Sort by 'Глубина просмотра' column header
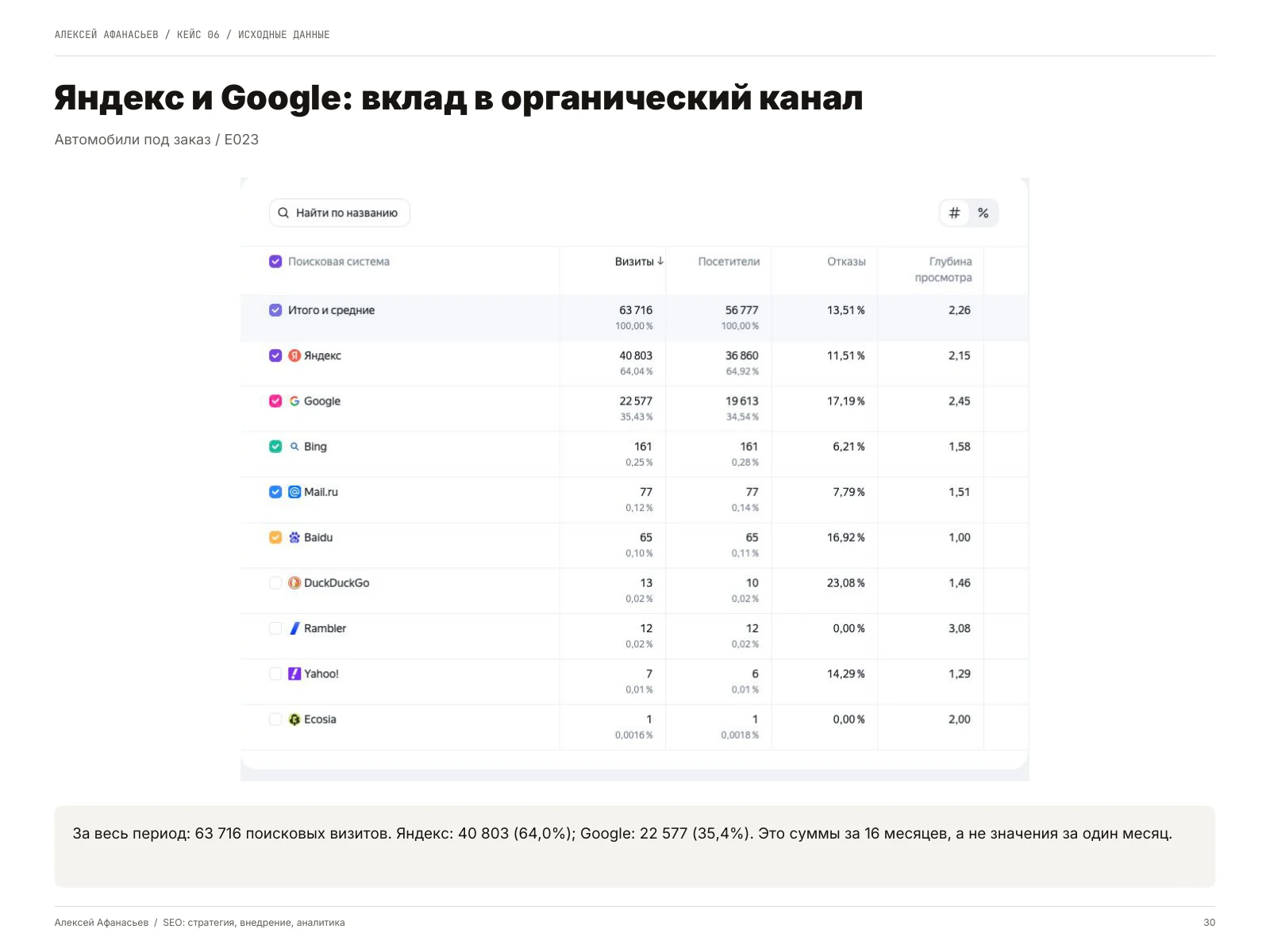This screenshot has height=952, width=1270. point(943,270)
